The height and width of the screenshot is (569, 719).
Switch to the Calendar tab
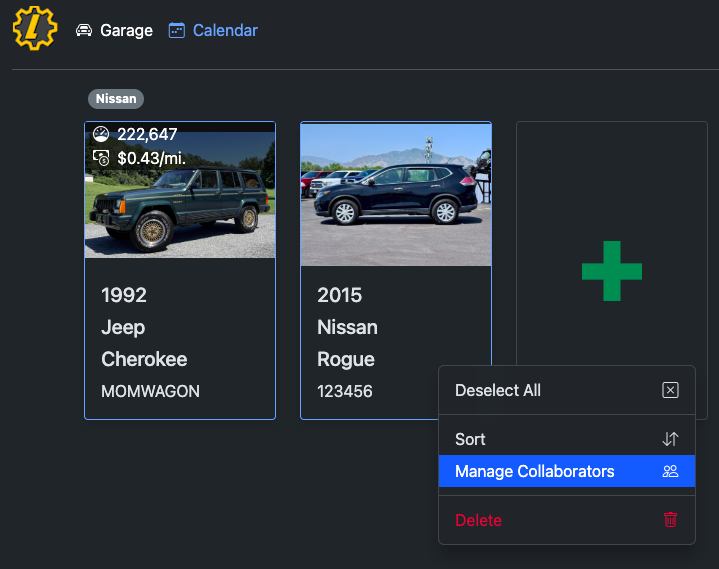click(x=225, y=31)
